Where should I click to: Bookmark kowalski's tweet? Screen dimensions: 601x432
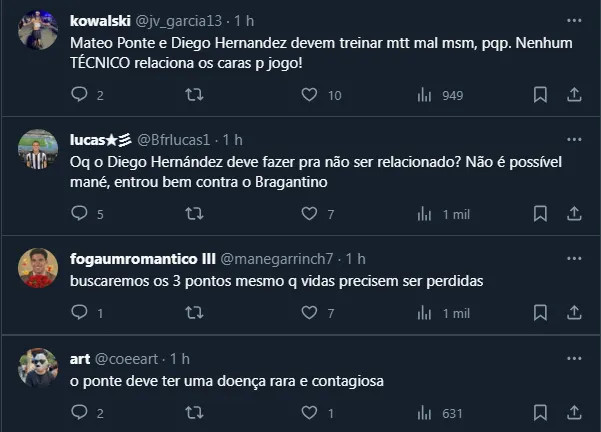tap(540, 95)
